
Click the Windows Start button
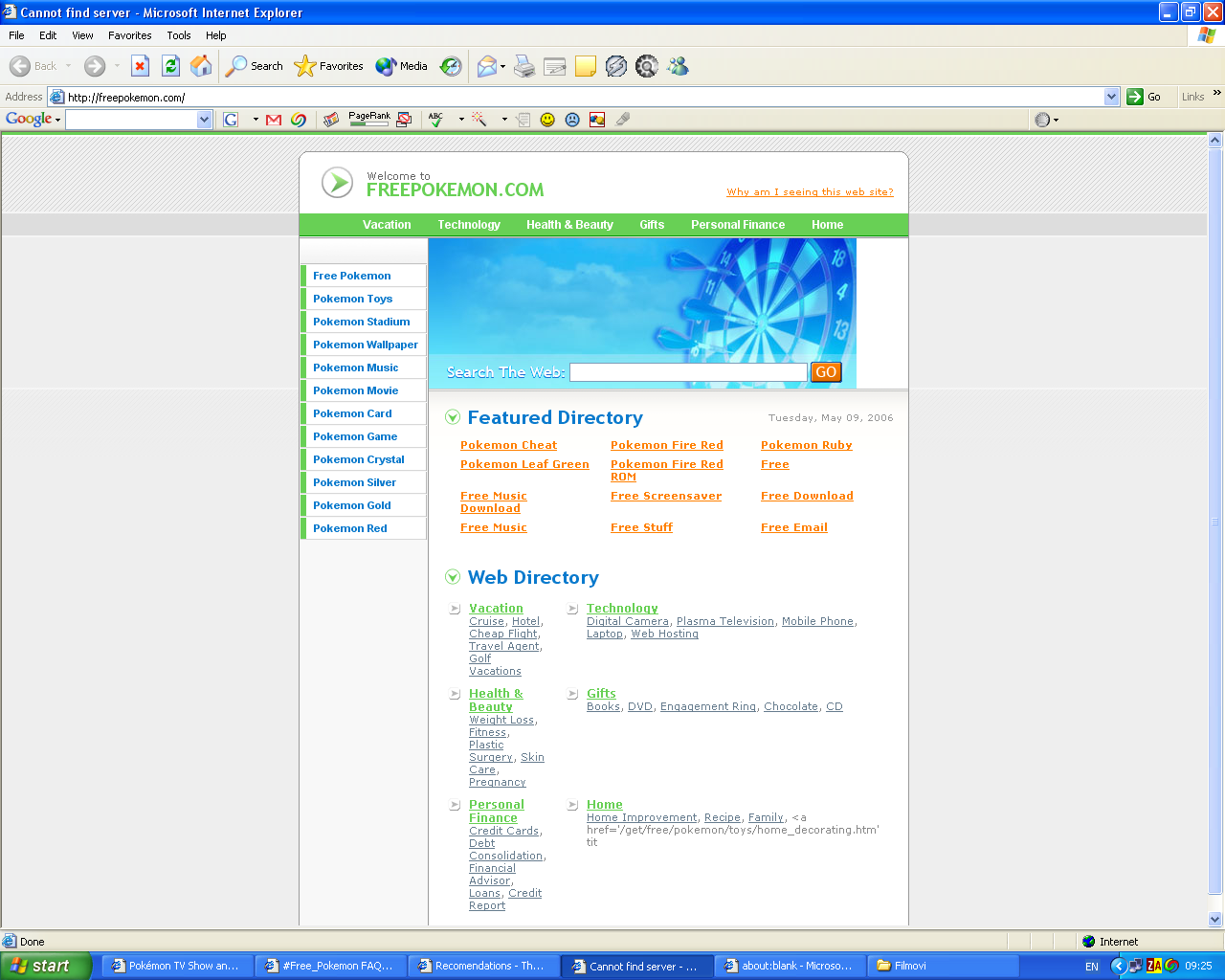(x=46, y=966)
